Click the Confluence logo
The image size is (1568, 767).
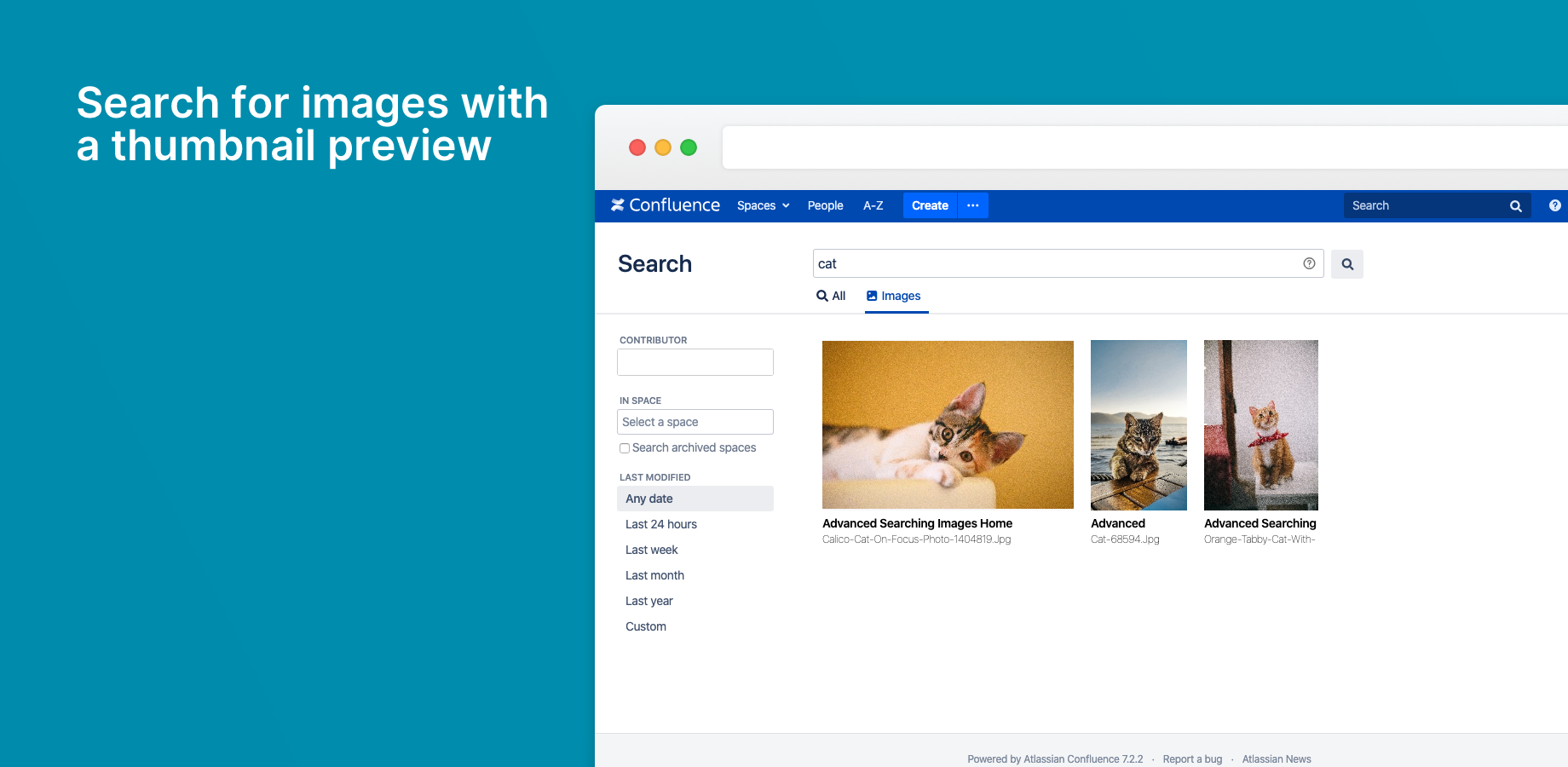(x=666, y=205)
